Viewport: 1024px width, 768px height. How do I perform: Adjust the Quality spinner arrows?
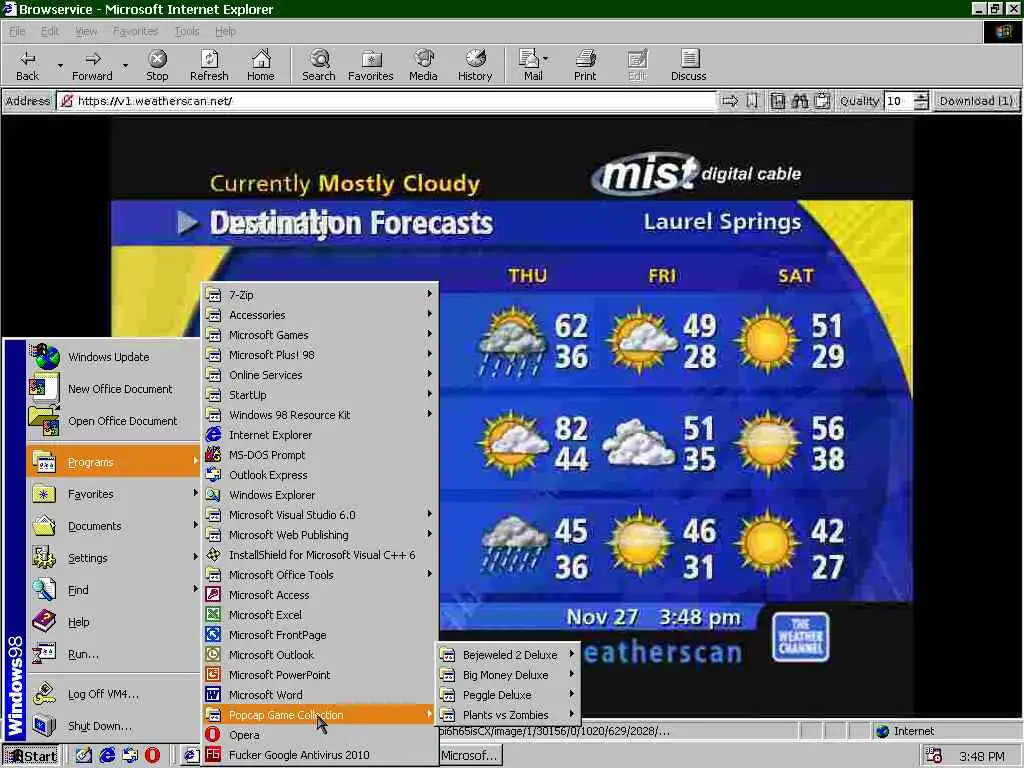click(x=921, y=101)
